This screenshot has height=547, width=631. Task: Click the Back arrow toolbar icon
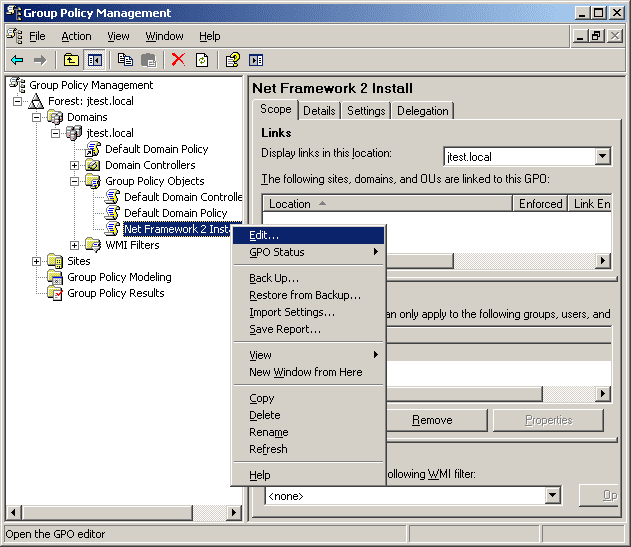tap(17, 60)
